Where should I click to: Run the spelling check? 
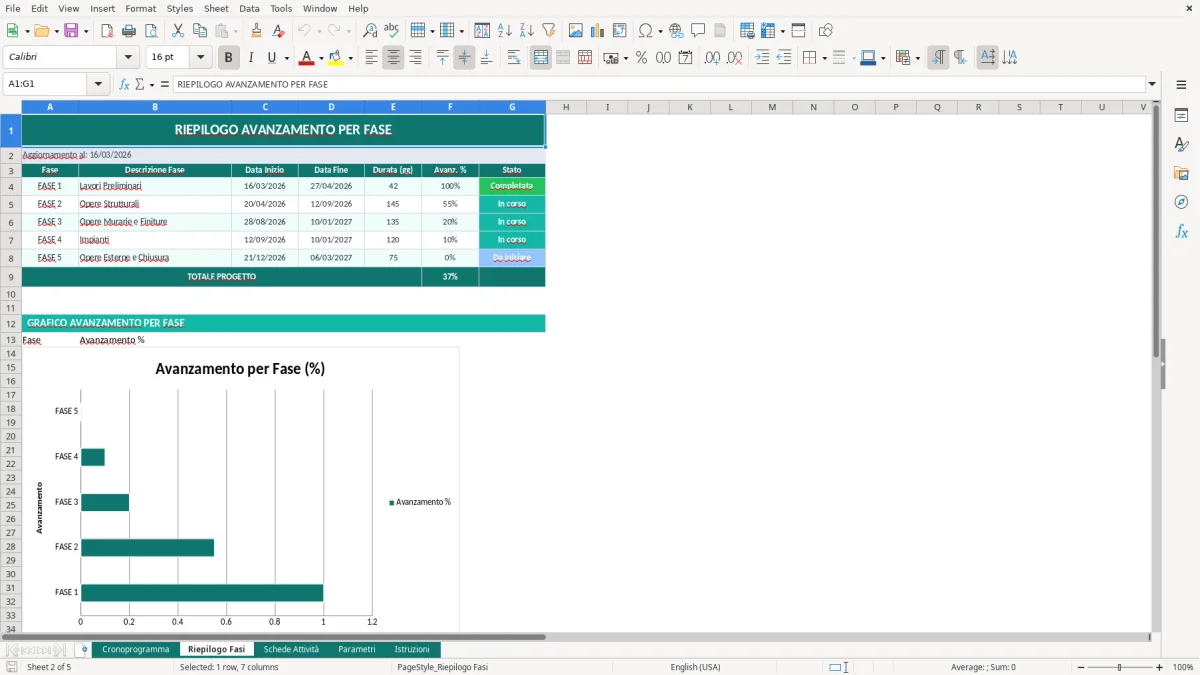[x=392, y=31]
